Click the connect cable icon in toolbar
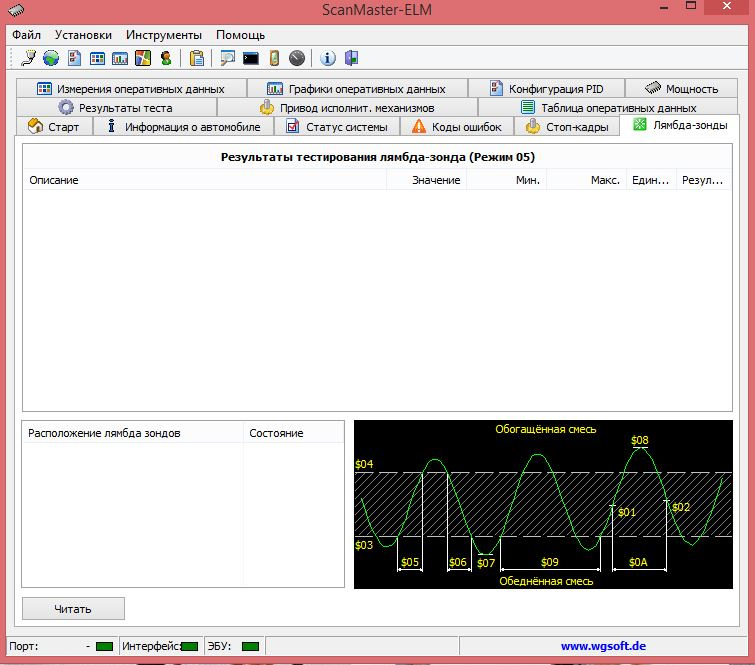The image size is (755, 665). (29, 58)
